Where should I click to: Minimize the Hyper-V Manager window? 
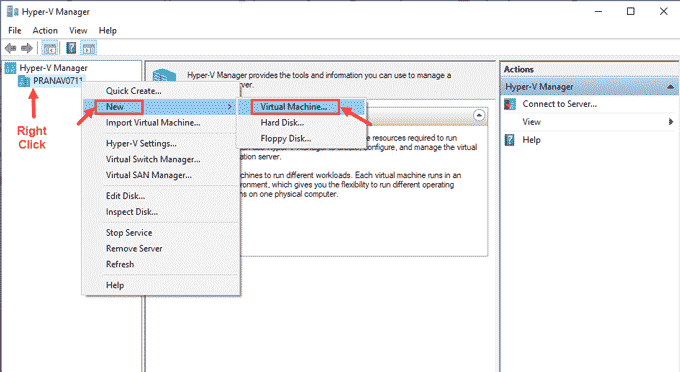pyautogui.click(x=598, y=11)
